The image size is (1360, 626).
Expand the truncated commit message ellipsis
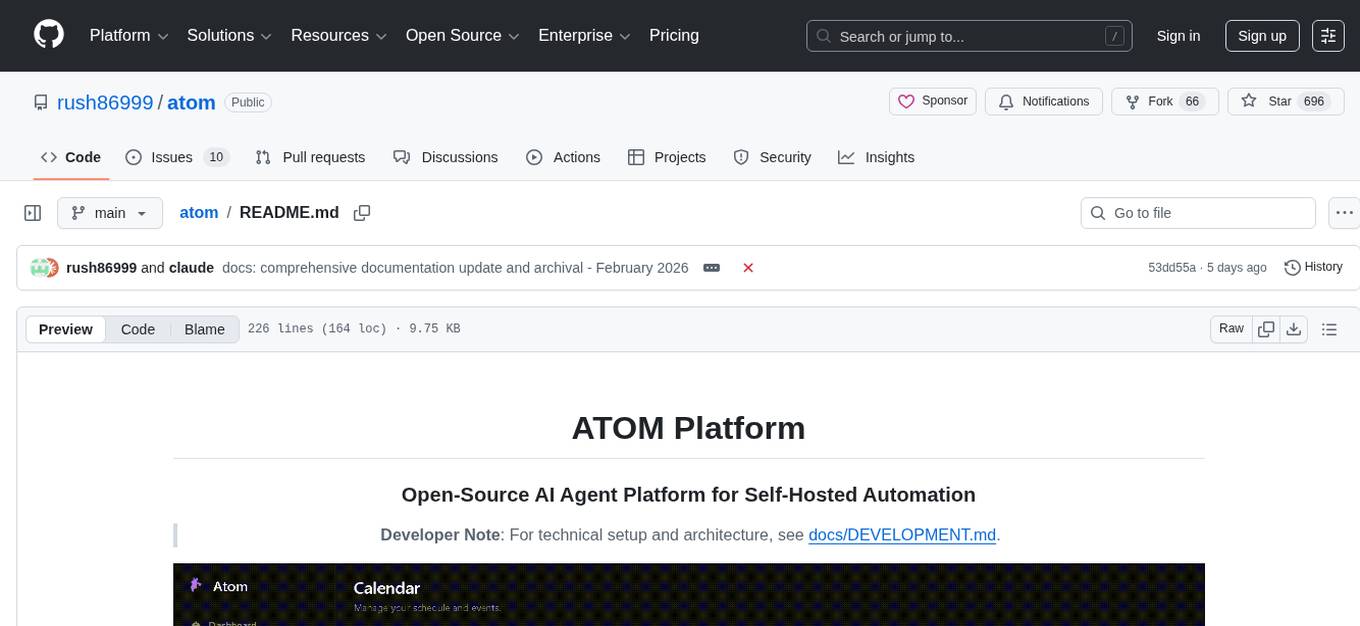coord(711,267)
